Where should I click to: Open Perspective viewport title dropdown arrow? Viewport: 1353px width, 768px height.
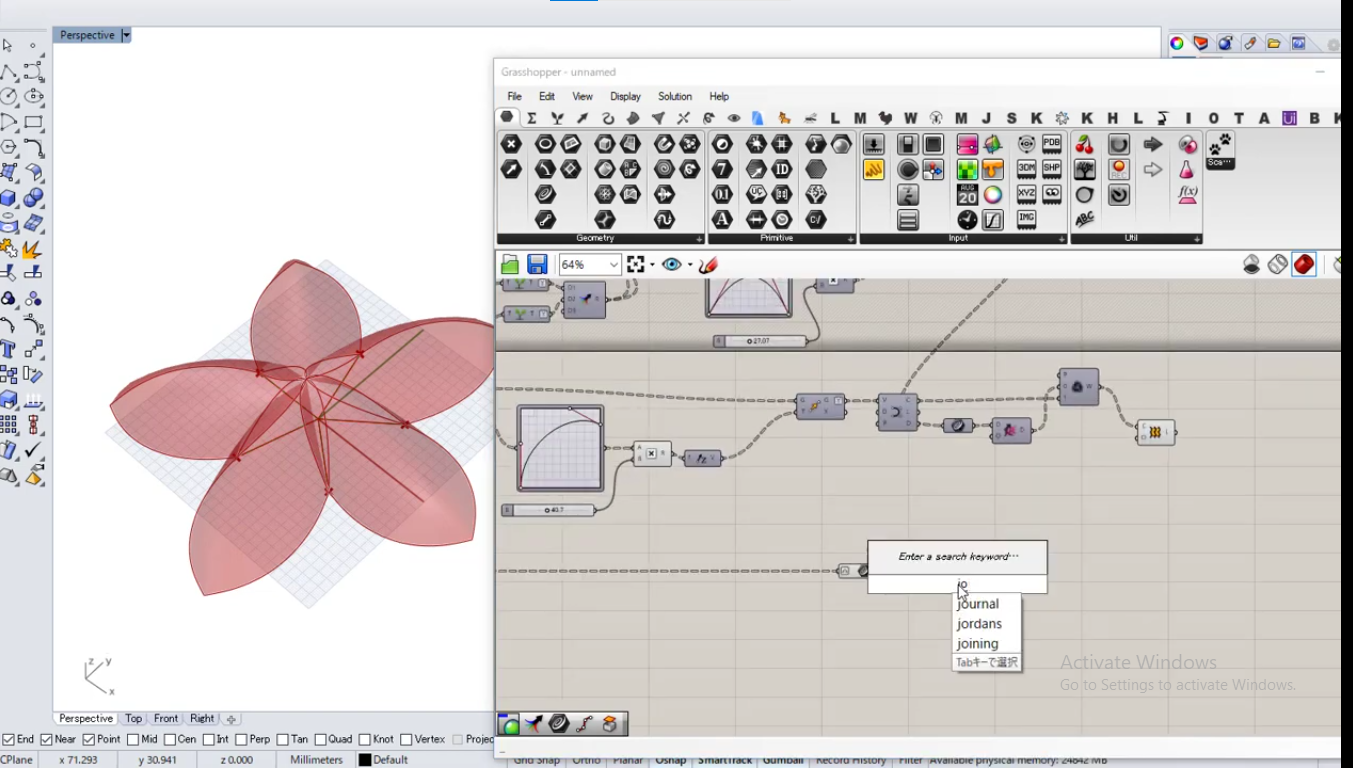click(126, 35)
